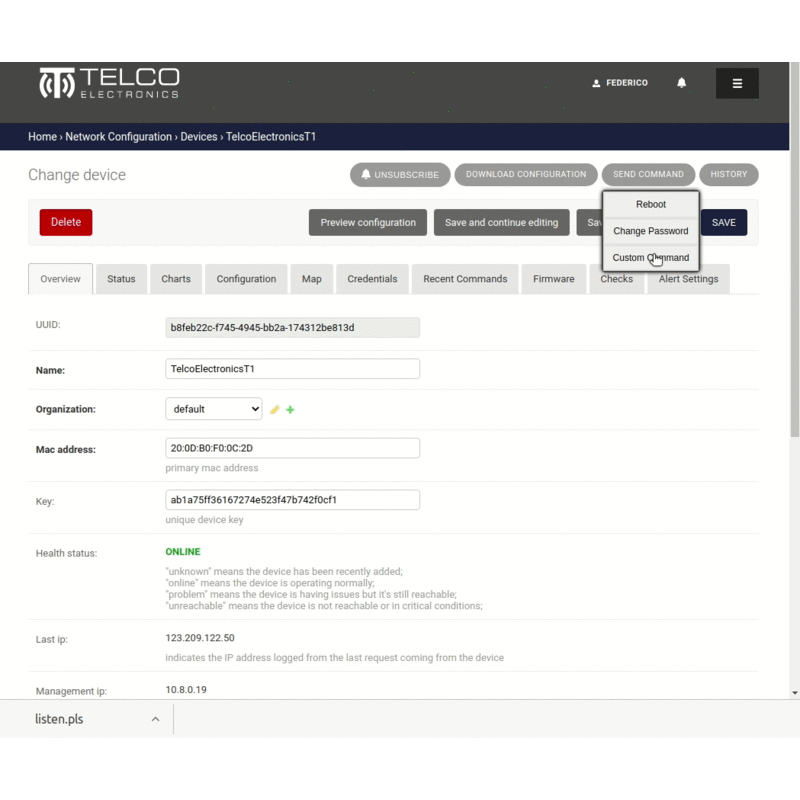Open the Organization dropdown
The image size is (800, 800).
(x=214, y=409)
